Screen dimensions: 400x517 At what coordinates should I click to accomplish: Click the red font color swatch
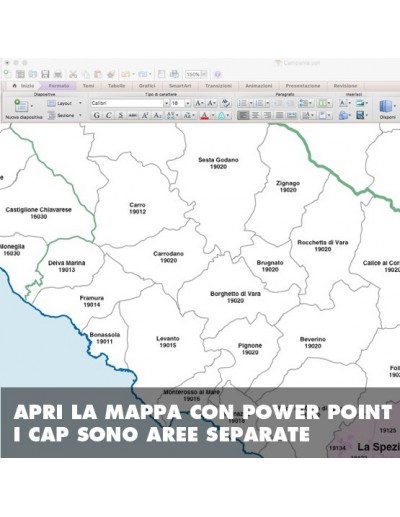pyautogui.click(x=204, y=115)
